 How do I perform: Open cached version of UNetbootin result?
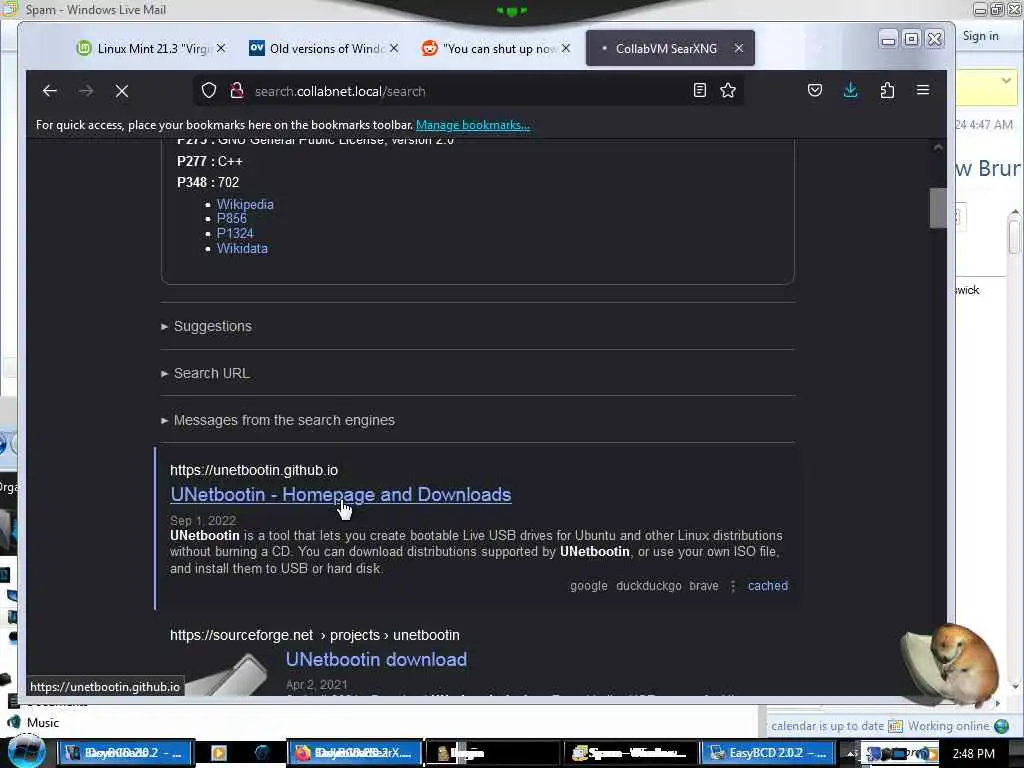point(767,586)
